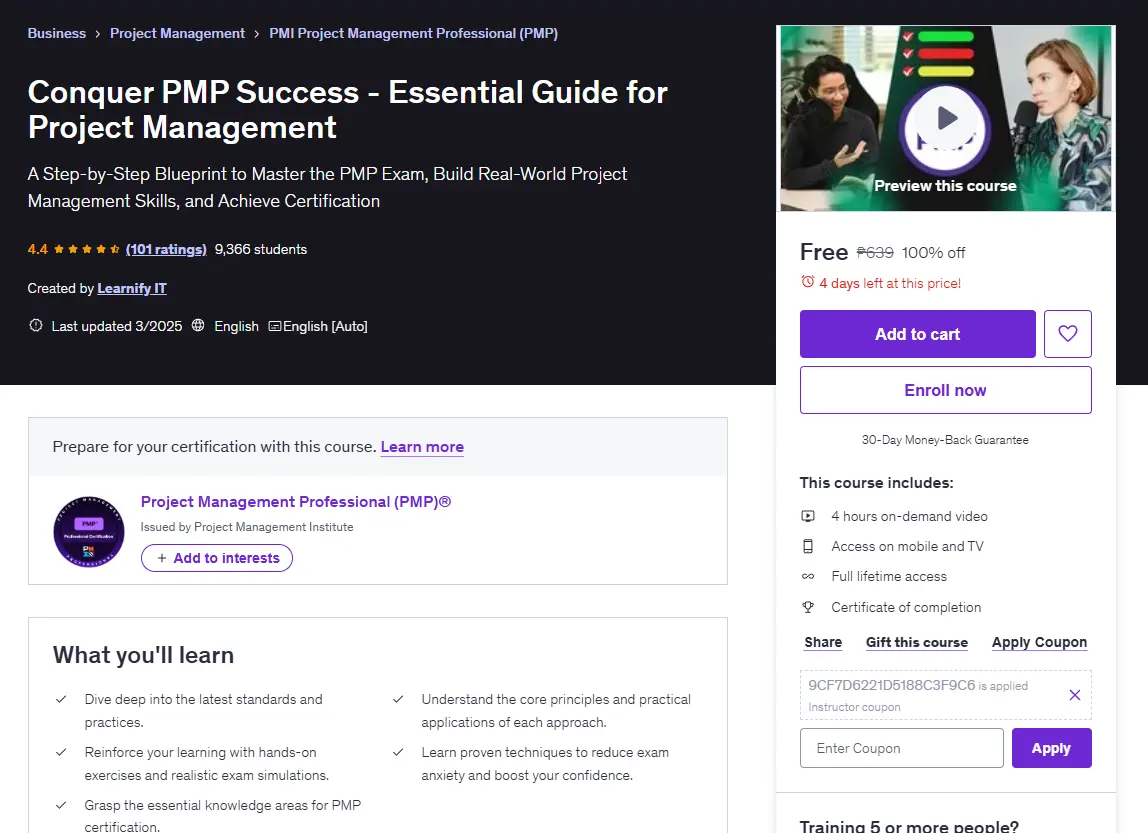Visit instructor Learnify IT profile
Image resolution: width=1148 pixels, height=833 pixels.
coord(132,288)
